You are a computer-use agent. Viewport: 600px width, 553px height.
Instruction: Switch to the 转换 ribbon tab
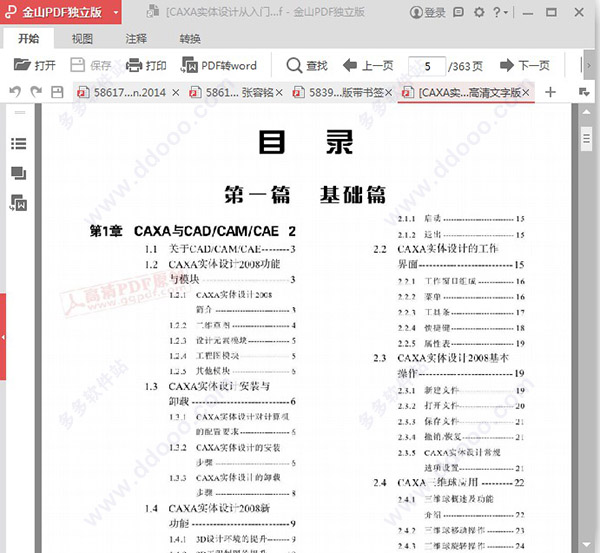tap(190, 39)
